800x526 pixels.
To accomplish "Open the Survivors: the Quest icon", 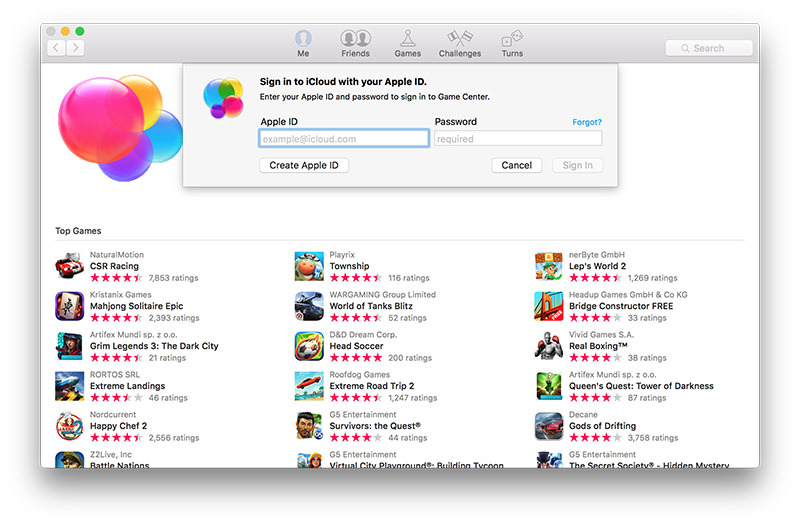I will point(309,426).
